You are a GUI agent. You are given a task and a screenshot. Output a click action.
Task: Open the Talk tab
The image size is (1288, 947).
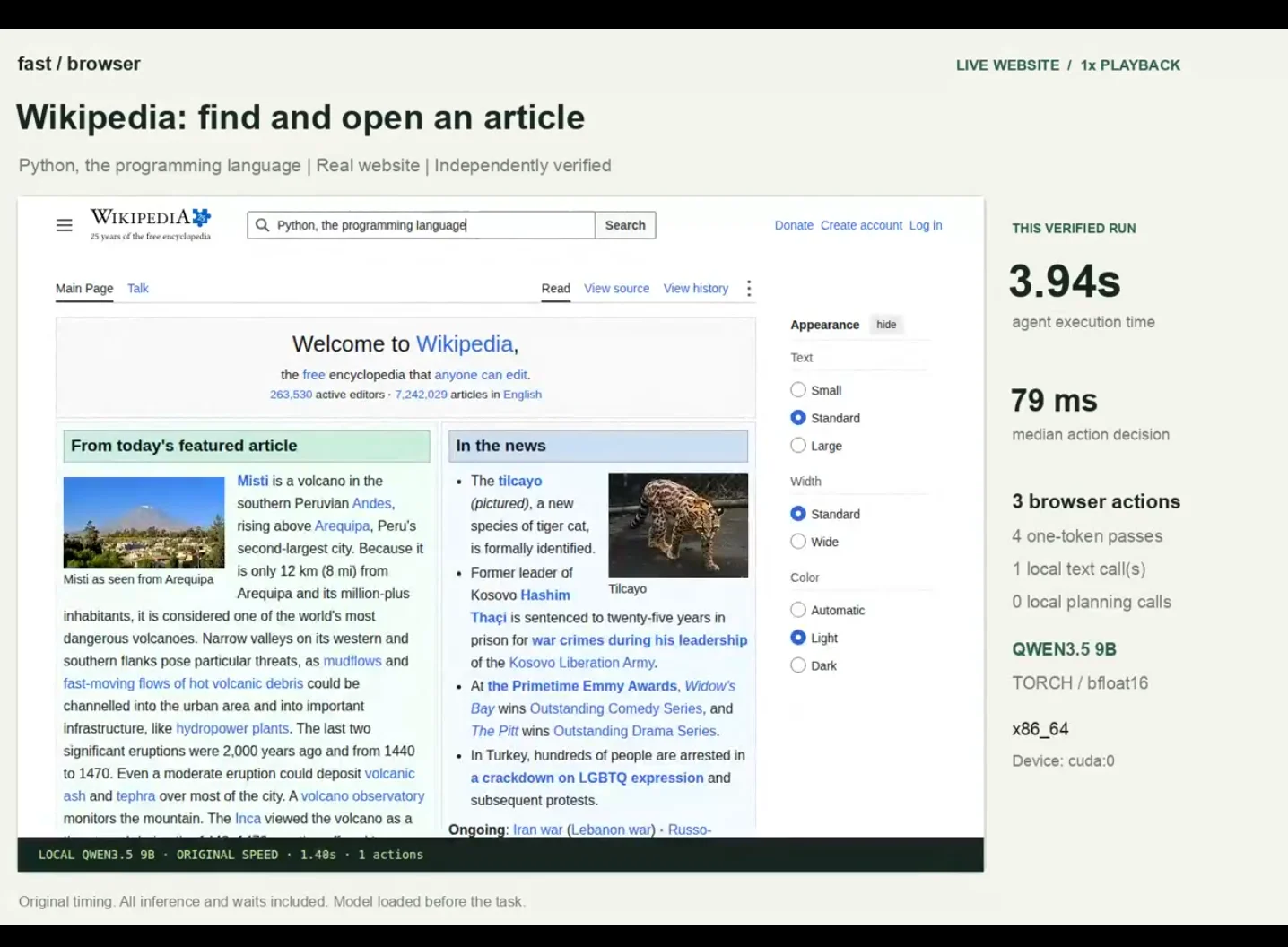(138, 288)
